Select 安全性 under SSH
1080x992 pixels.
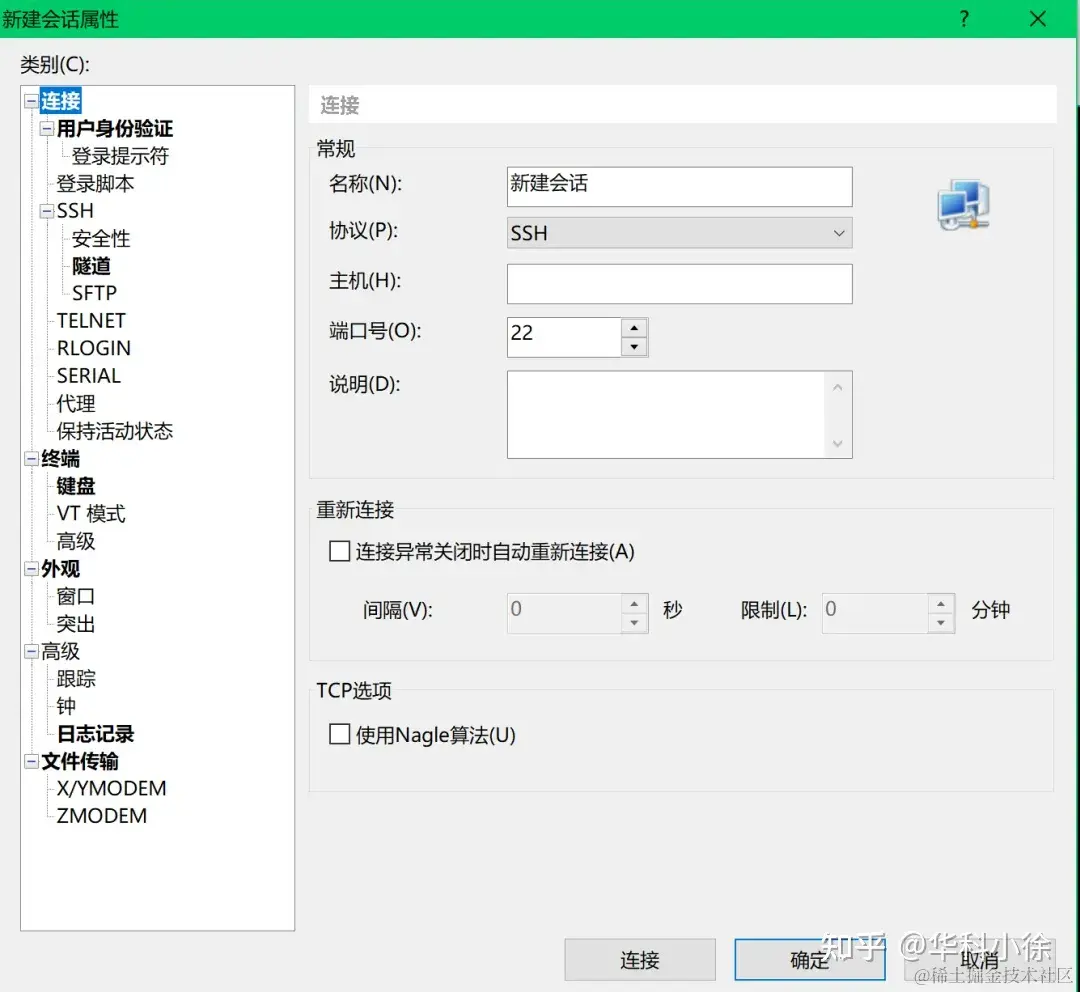coord(101,238)
